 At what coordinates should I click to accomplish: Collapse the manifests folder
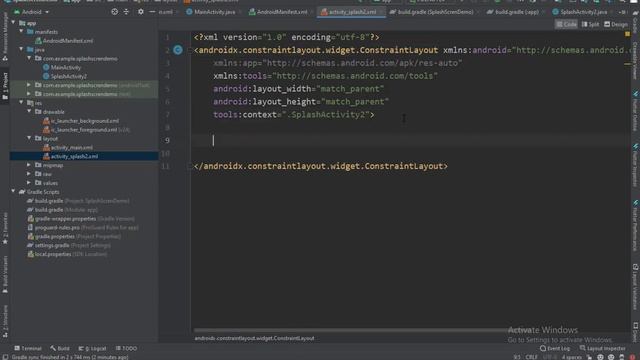[21, 32]
